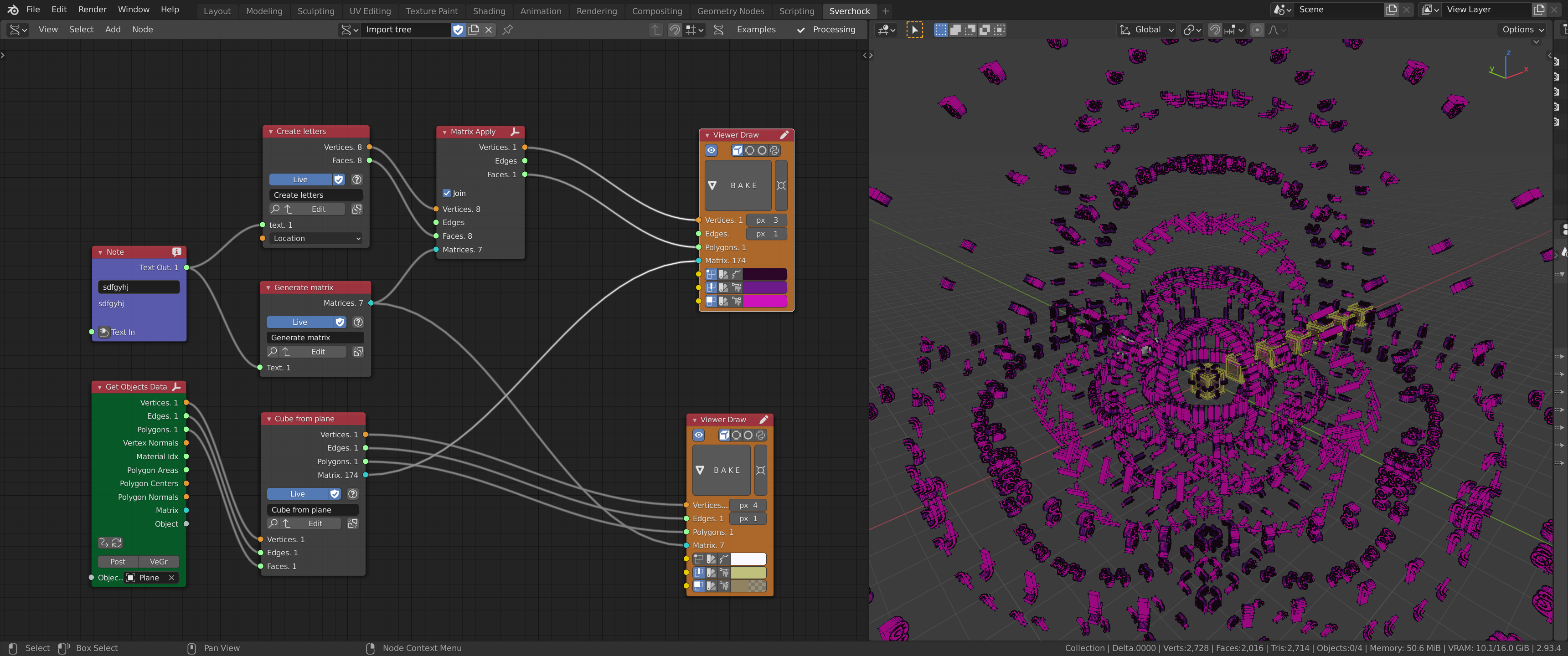Screen dimensions: 1568x656
Task: Click the wrench icon on Matrix Apply node
Action: (515, 132)
